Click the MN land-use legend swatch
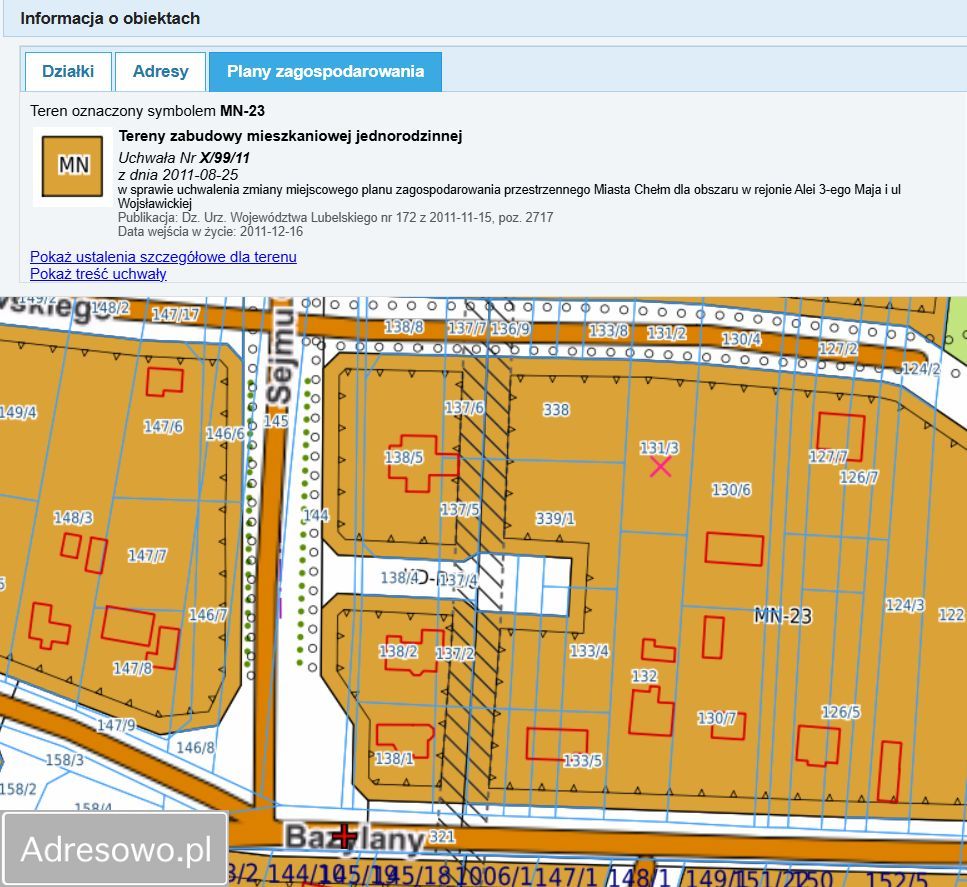The height and width of the screenshot is (887, 967). tap(72, 167)
